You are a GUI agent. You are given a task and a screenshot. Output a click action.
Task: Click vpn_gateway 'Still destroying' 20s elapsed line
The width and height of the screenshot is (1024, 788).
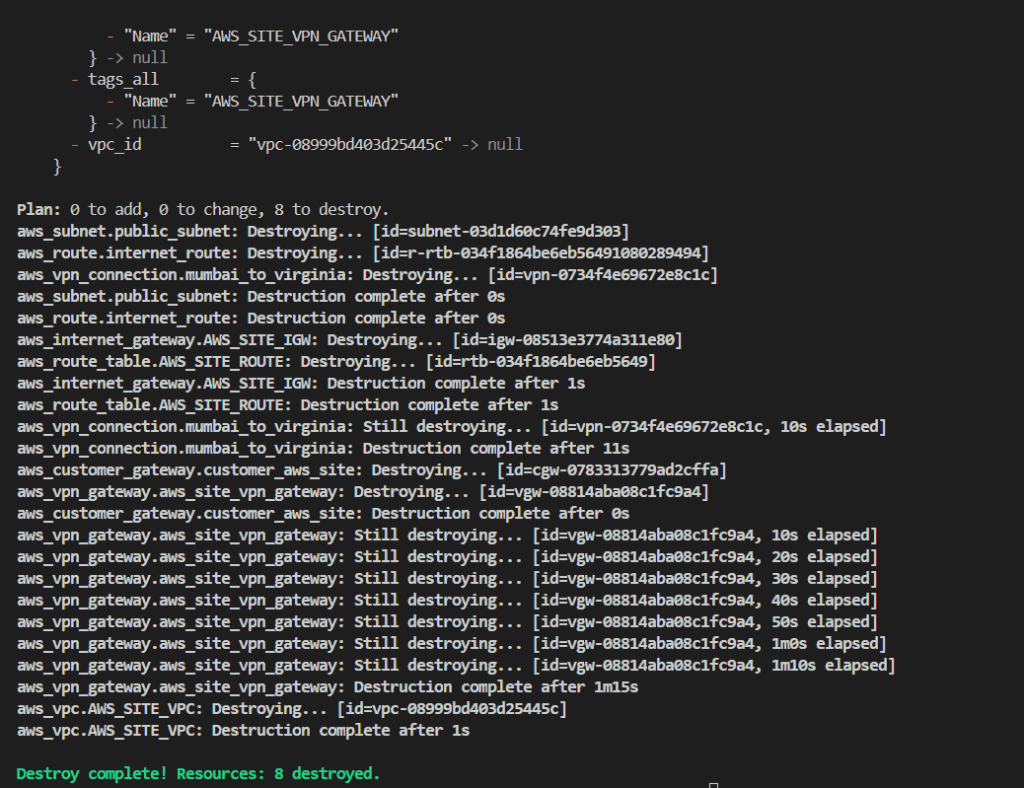click(x=447, y=557)
